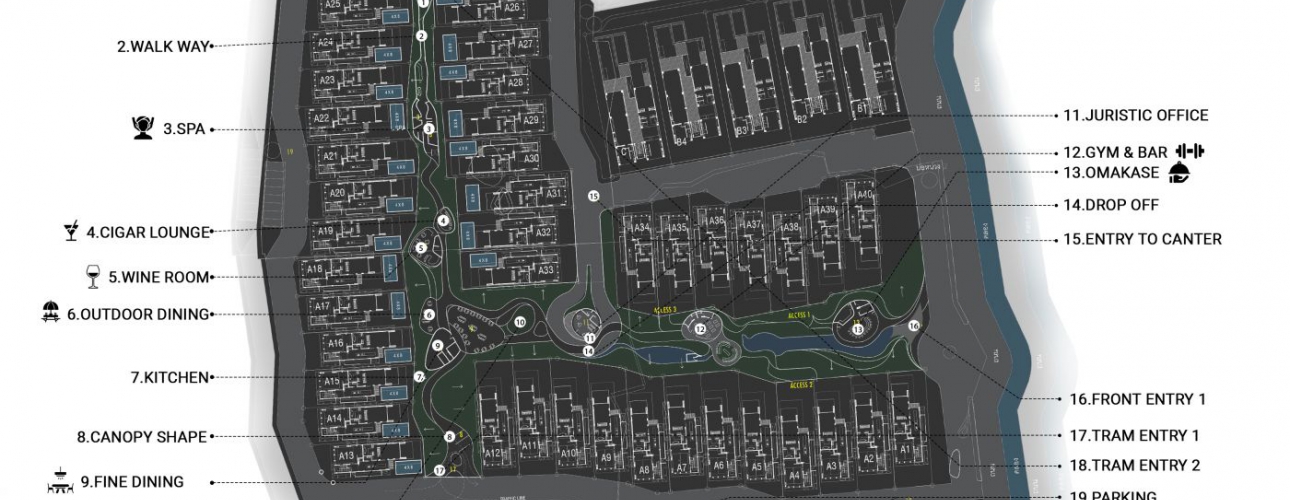1290x500 pixels.
Task: Click the wine glass icon beside Wine Room
Action: [94, 276]
